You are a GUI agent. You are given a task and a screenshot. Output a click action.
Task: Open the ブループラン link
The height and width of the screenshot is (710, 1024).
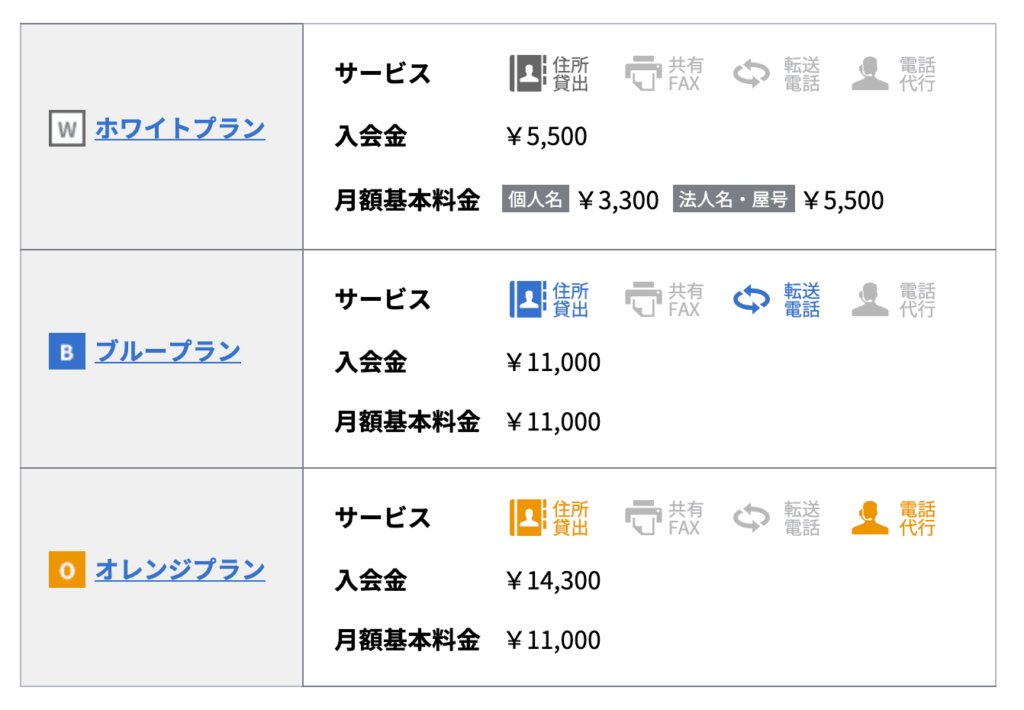pos(168,351)
